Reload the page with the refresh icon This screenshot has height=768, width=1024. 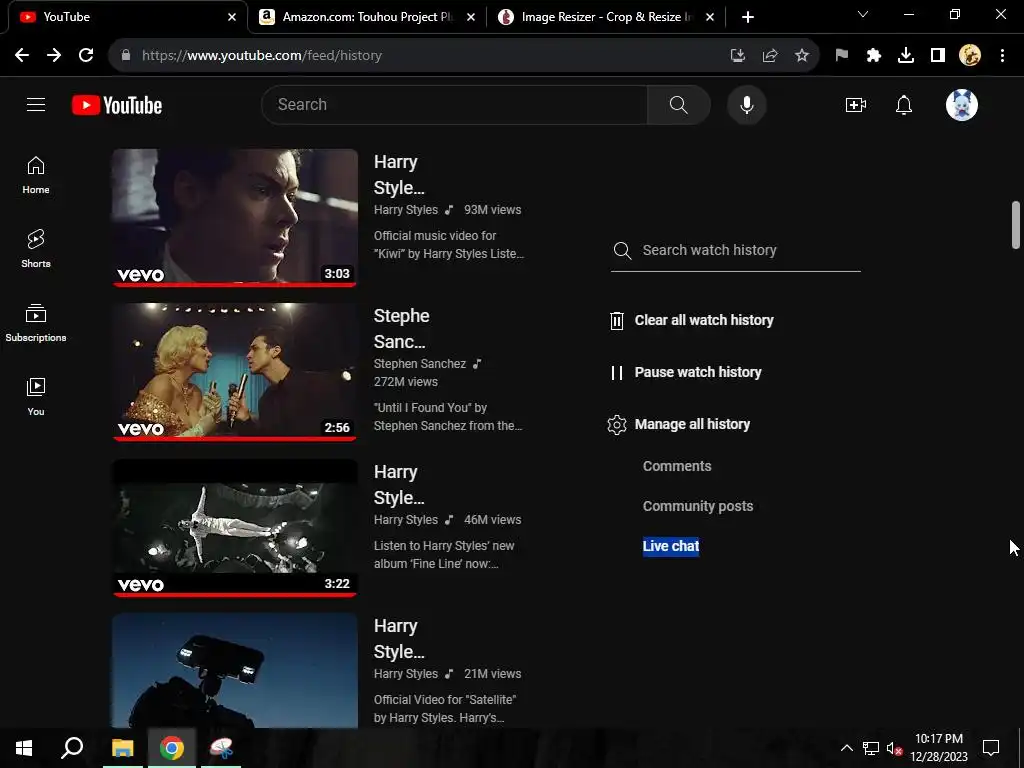point(86,56)
